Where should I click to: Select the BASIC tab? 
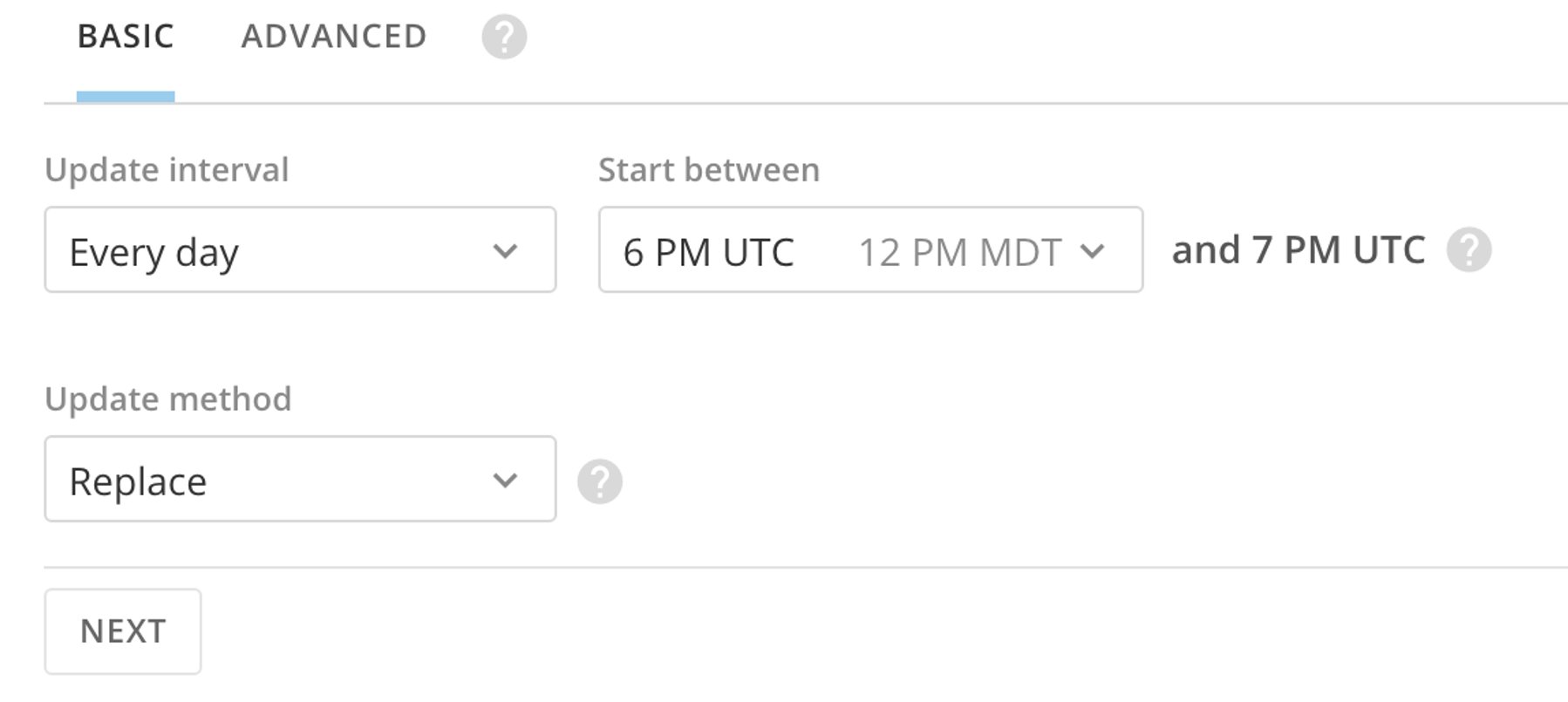coord(126,37)
